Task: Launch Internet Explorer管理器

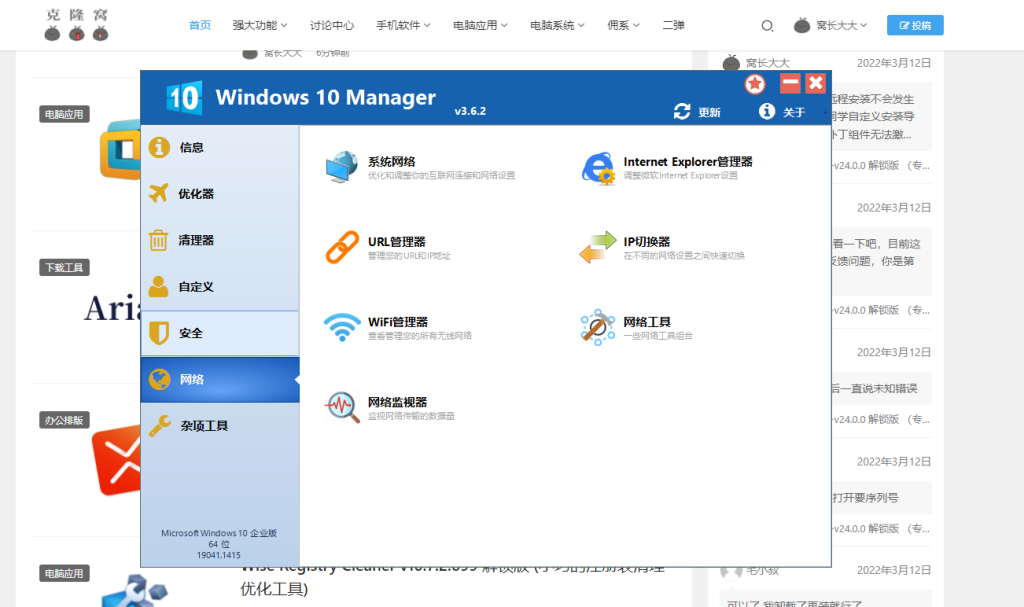Action: pyautogui.click(x=667, y=167)
